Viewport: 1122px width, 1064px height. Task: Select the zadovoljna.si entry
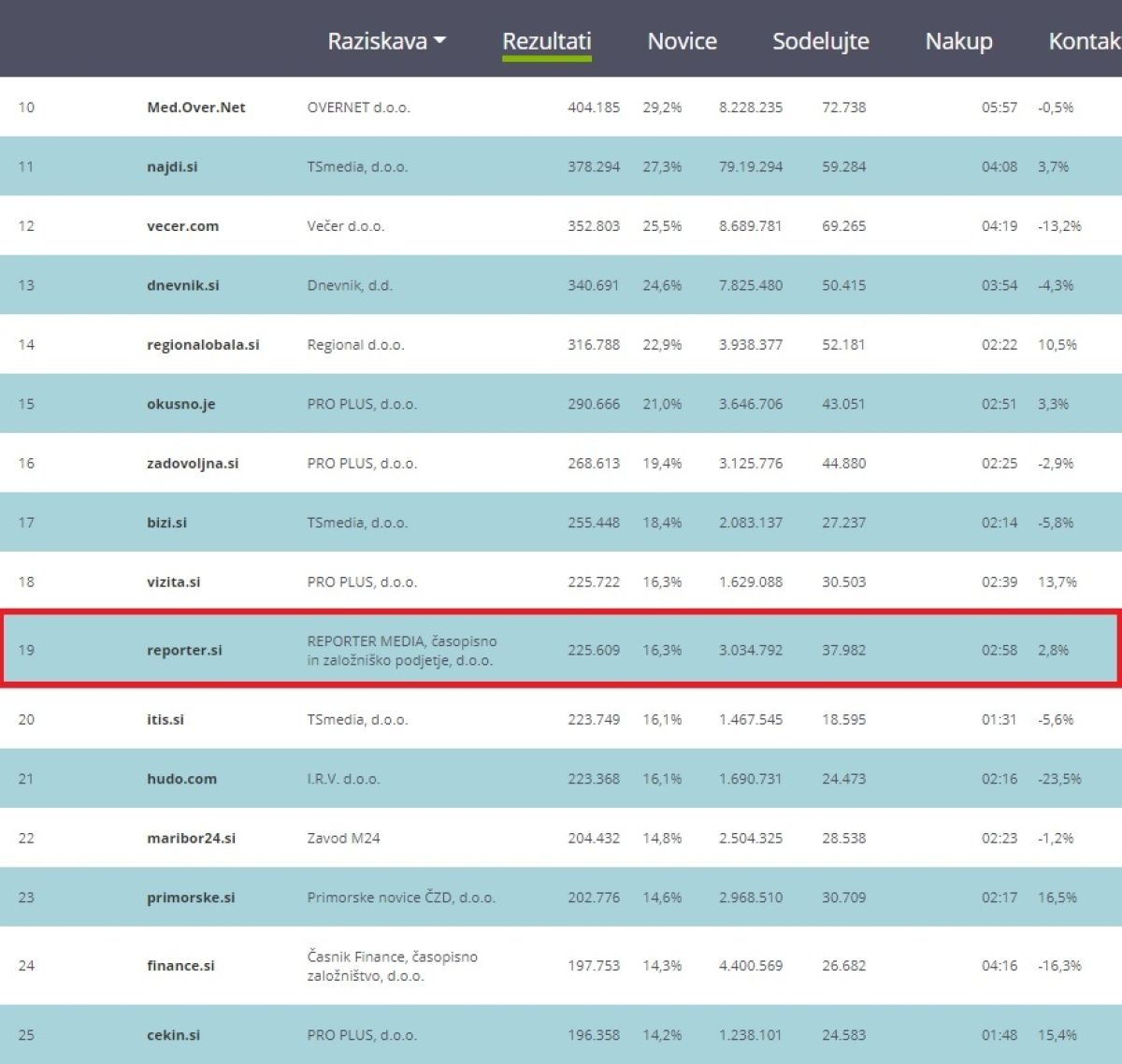(193, 464)
